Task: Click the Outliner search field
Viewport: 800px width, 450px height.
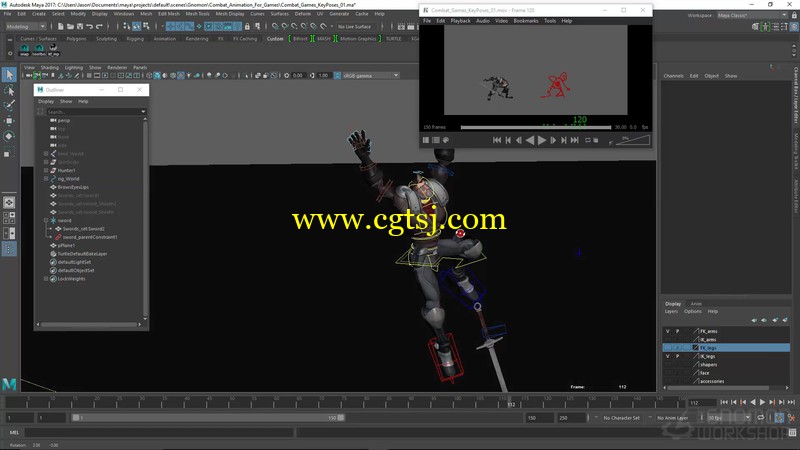Action: pyautogui.click(x=93, y=112)
